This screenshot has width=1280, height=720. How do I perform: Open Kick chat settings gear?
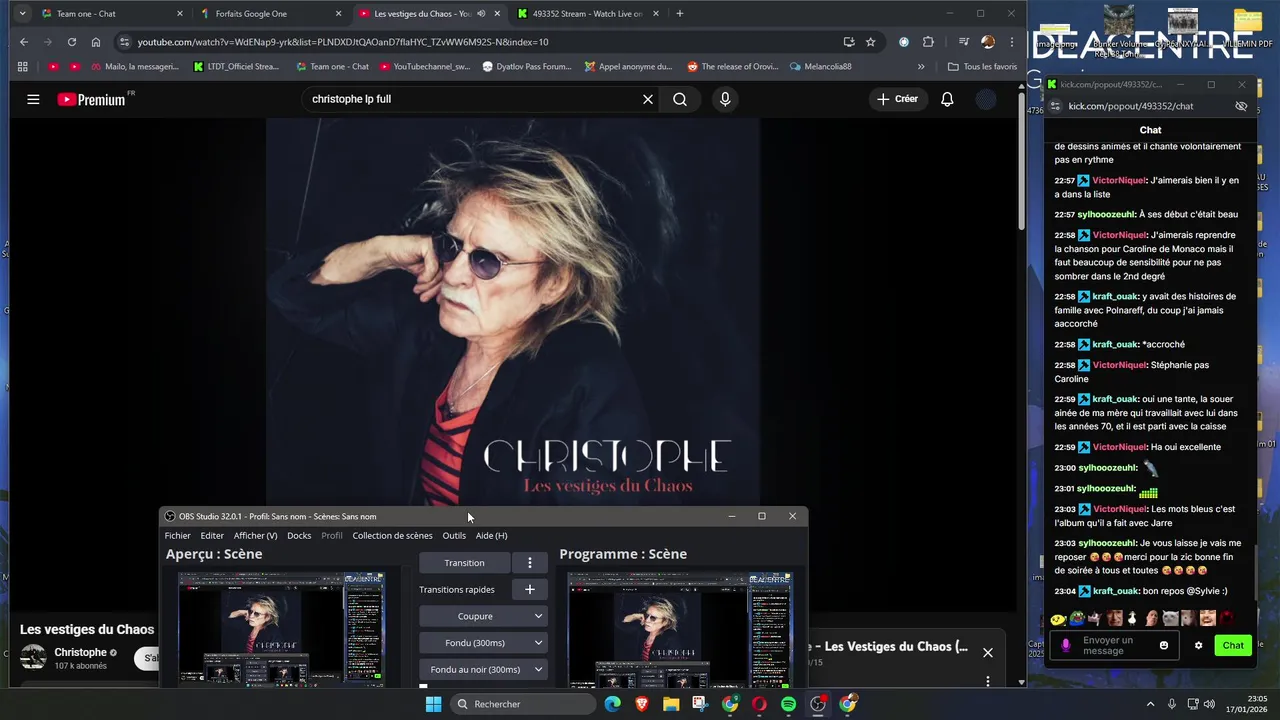[x=1198, y=645]
